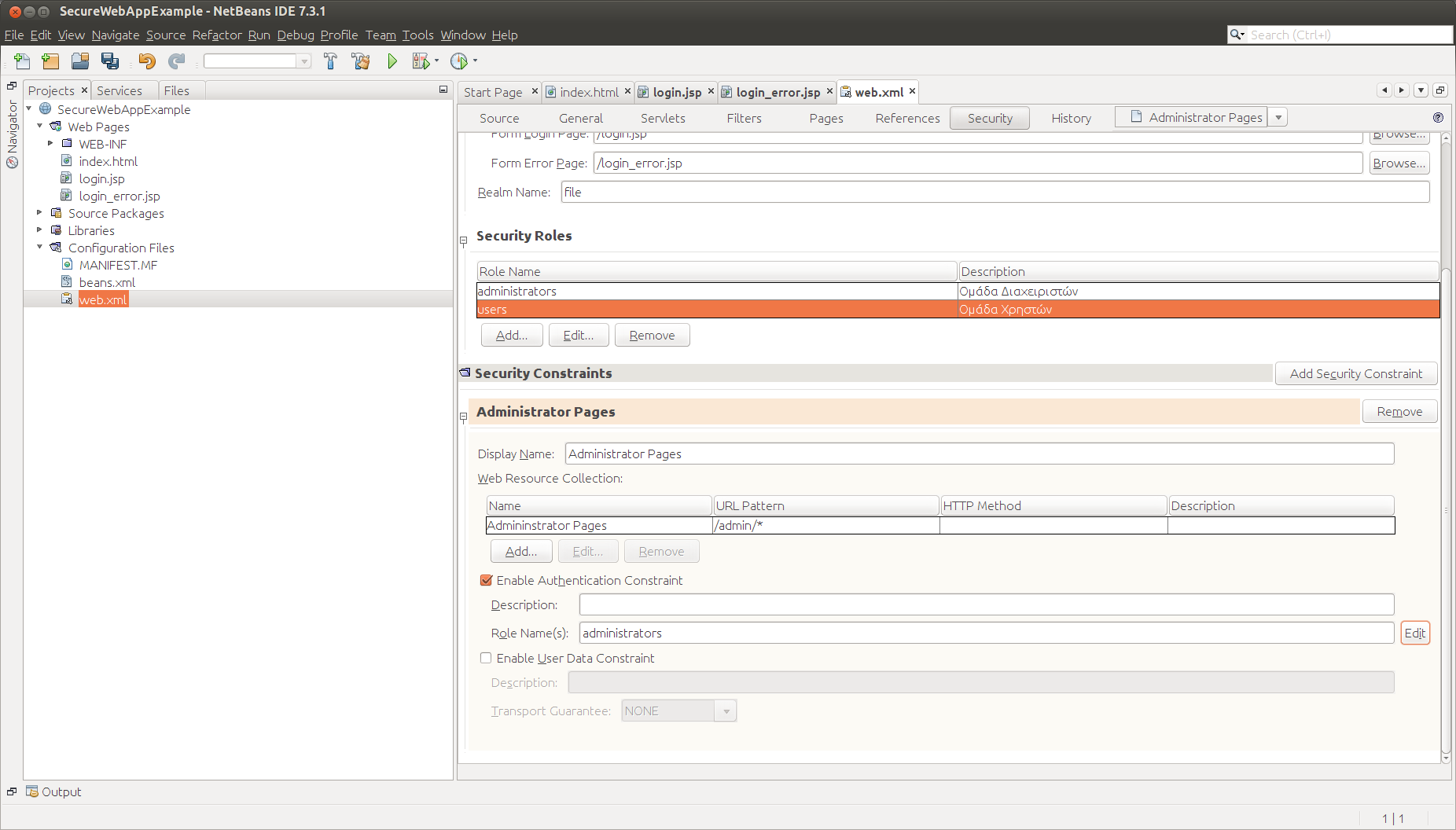Show the open documents list dropdown
Viewport: 1456px width, 830px height.
[1421, 90]
